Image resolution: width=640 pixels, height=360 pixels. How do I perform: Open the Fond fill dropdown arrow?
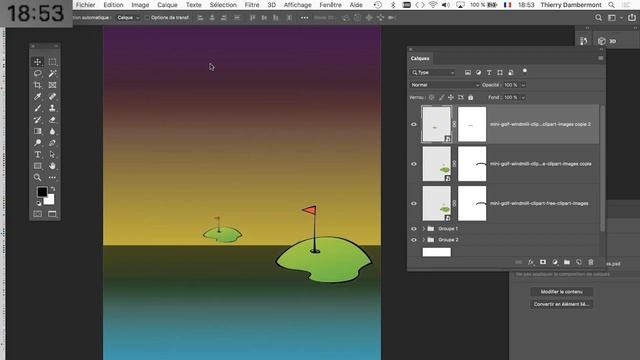523,98
